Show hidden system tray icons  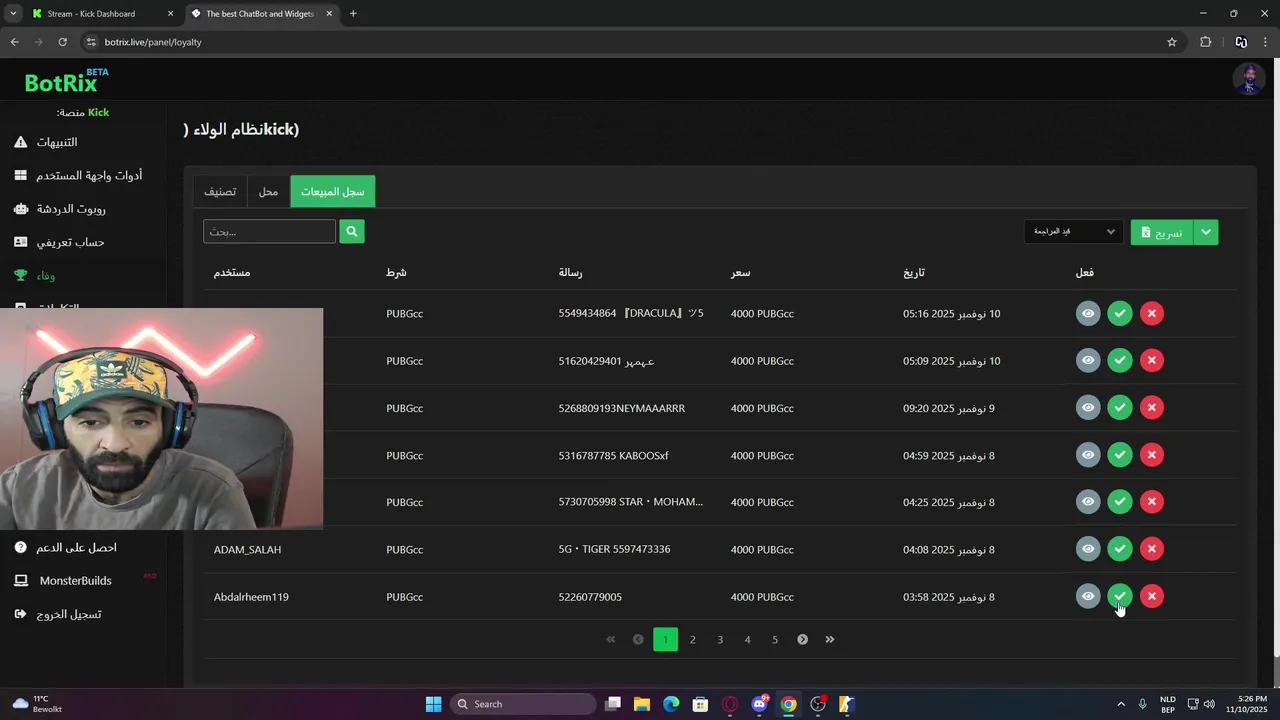1121,704
